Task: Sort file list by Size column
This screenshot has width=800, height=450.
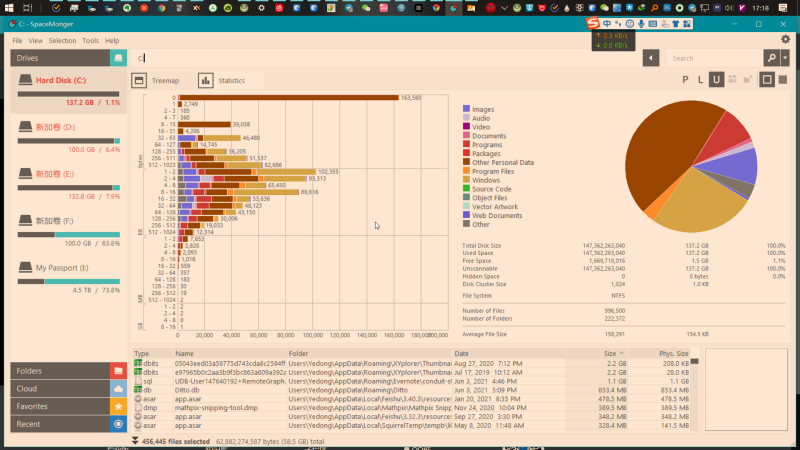Action: point(596,354)
